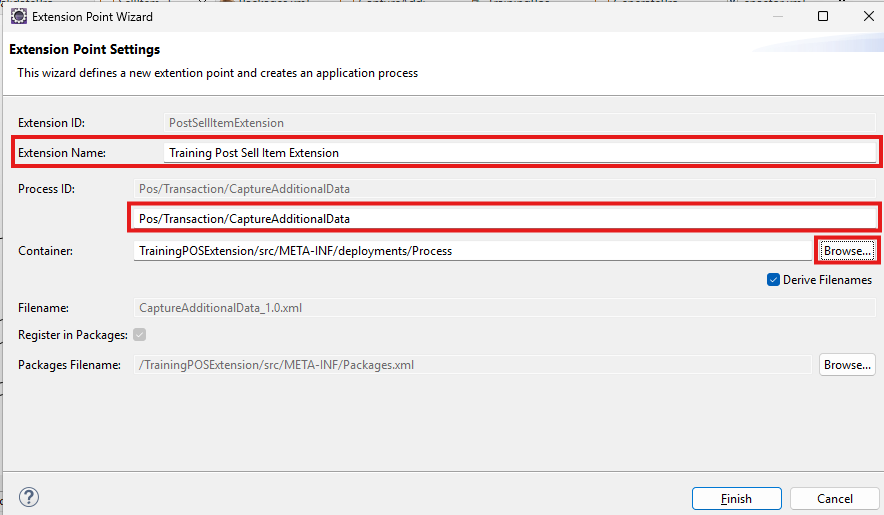The image size is (884, 515).
Task: Cancel the wizard
Action: coord(834,498)
